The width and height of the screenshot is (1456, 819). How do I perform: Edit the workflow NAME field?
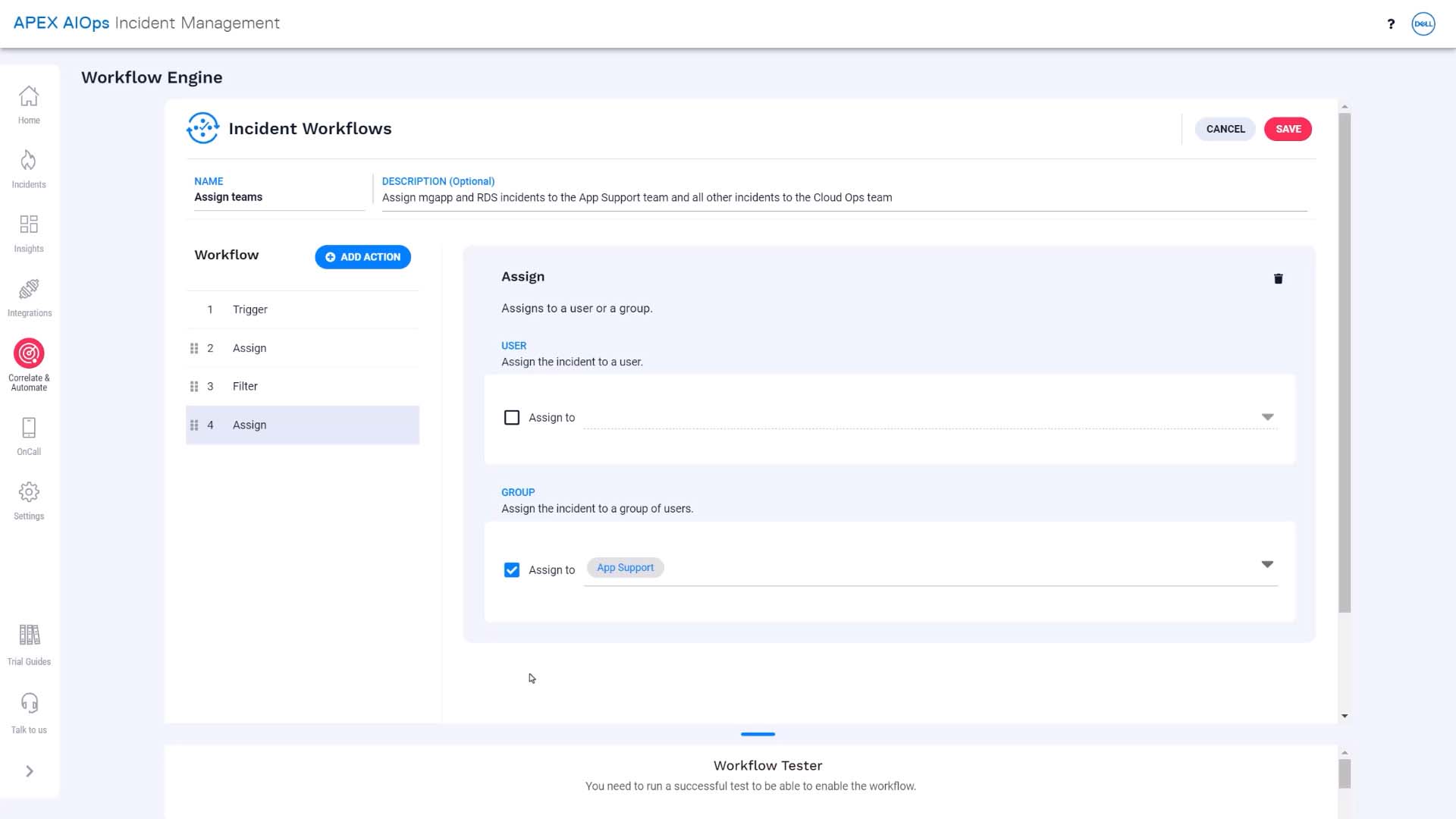click(279, 197)
